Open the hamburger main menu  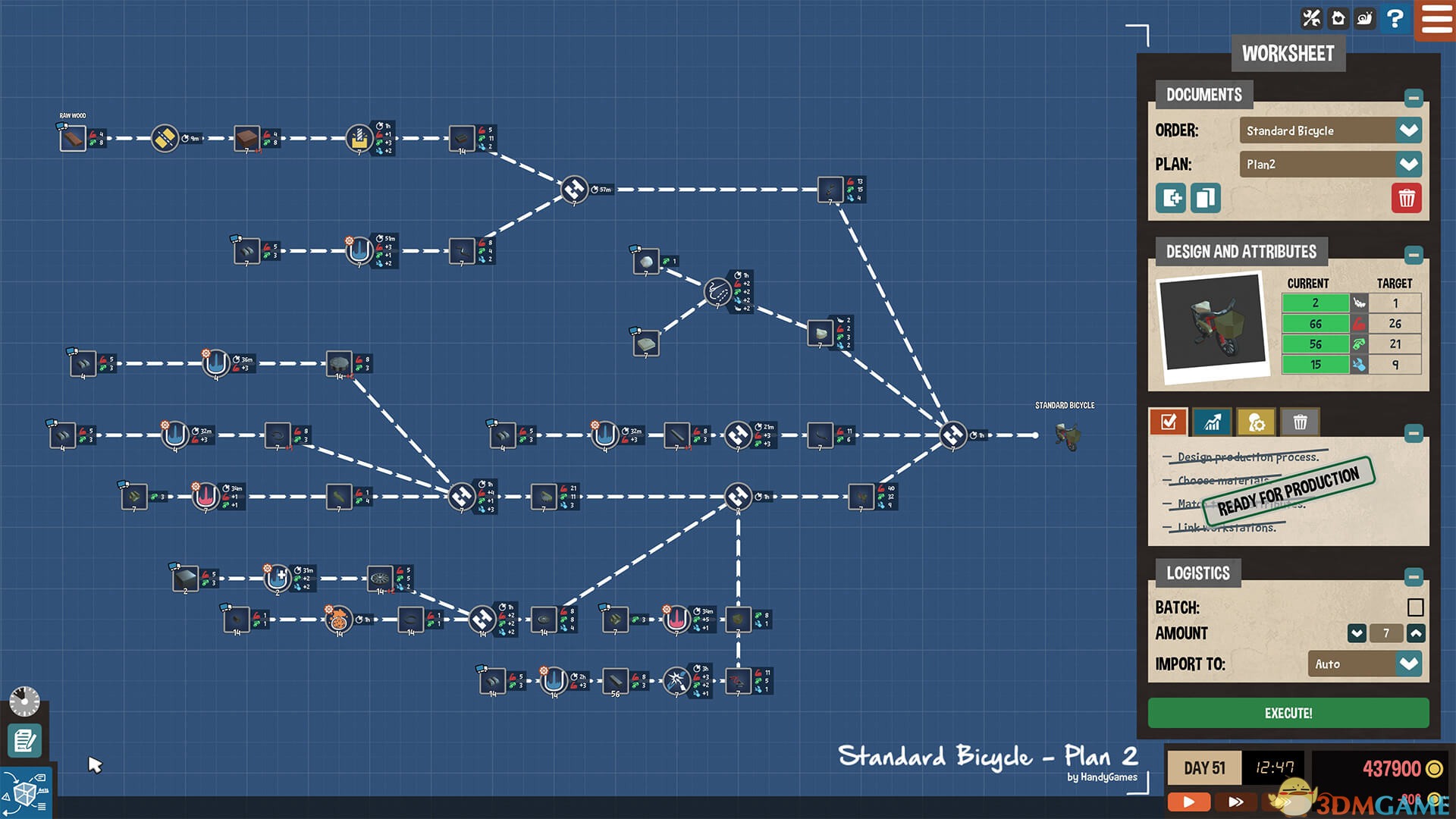coord(1436,19)
